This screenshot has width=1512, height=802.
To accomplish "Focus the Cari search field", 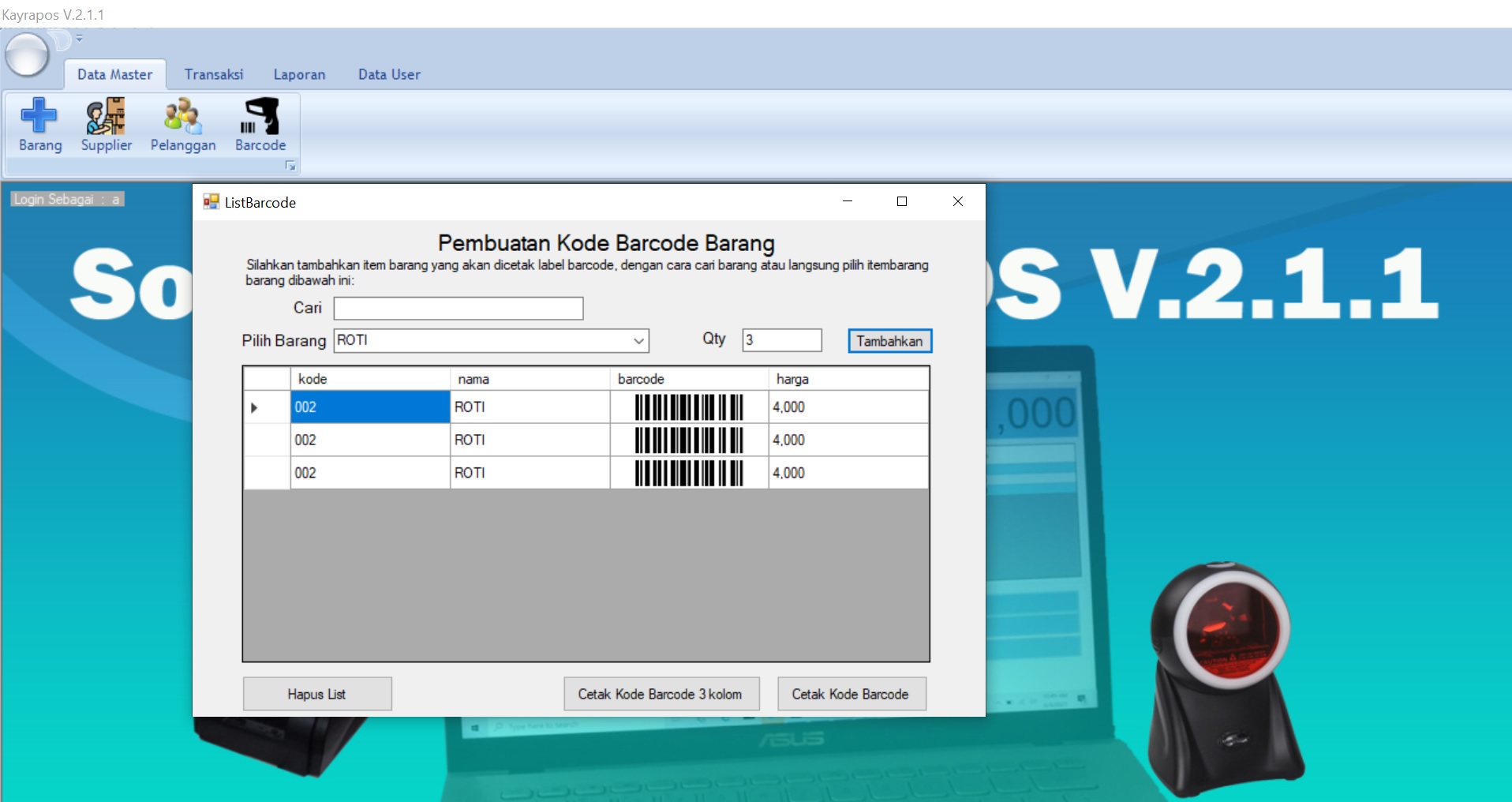I will (458, 309).
